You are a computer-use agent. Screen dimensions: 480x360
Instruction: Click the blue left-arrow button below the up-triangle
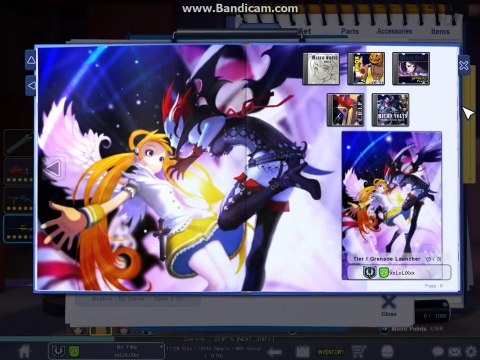(x=30, y=86)
